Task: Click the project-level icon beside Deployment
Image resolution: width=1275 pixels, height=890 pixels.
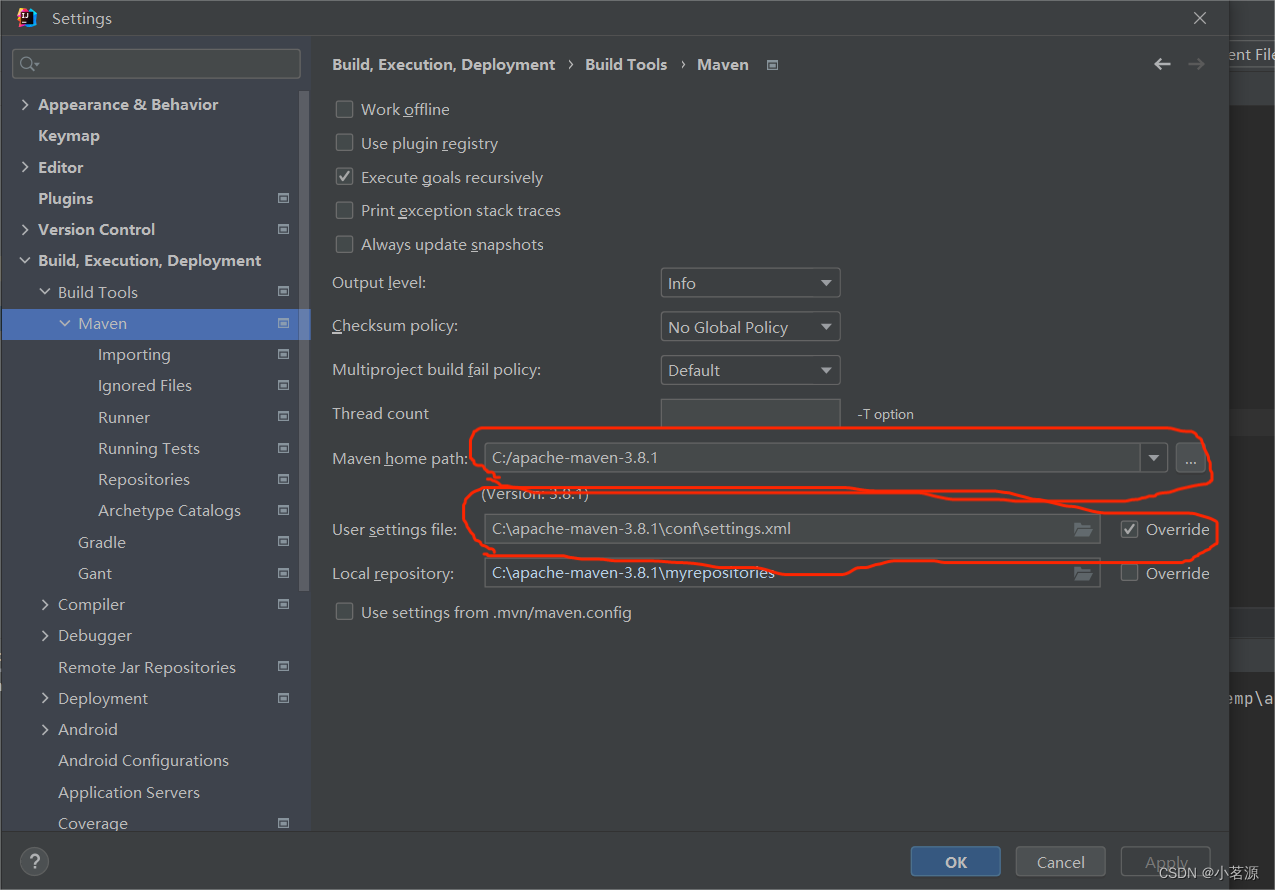Action: coord(283,698)
